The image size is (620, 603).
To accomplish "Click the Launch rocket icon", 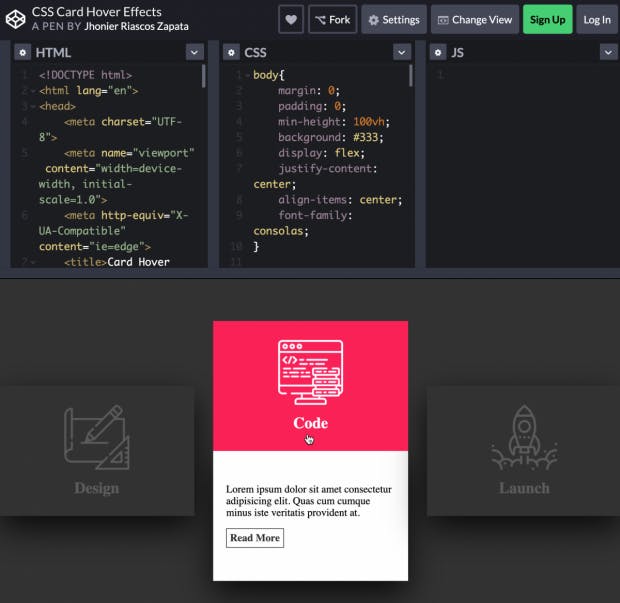I will 524,437.
